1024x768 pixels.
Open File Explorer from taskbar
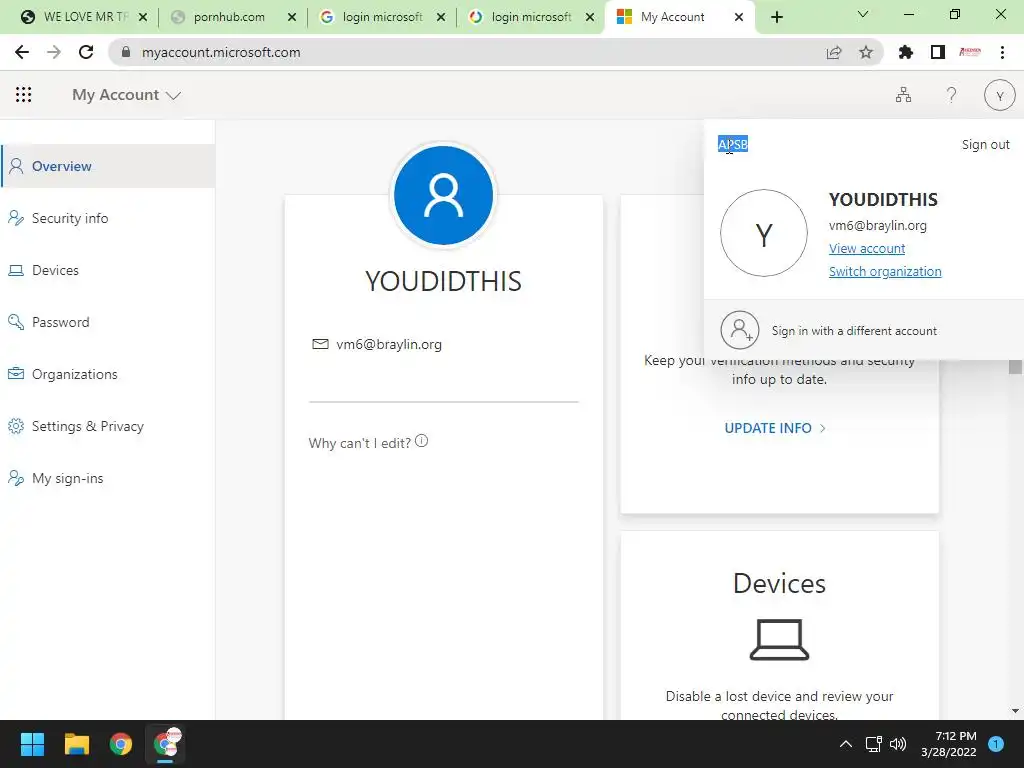pyautogui.click(x=76, y=744)
